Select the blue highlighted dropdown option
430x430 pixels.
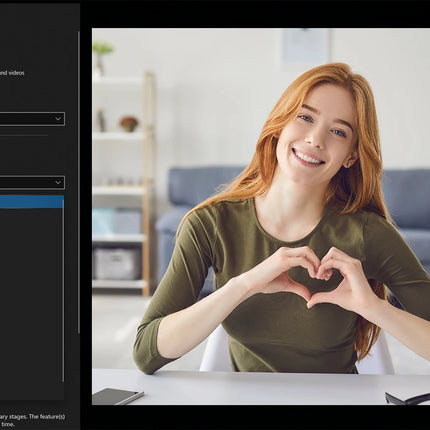point(32,202)
